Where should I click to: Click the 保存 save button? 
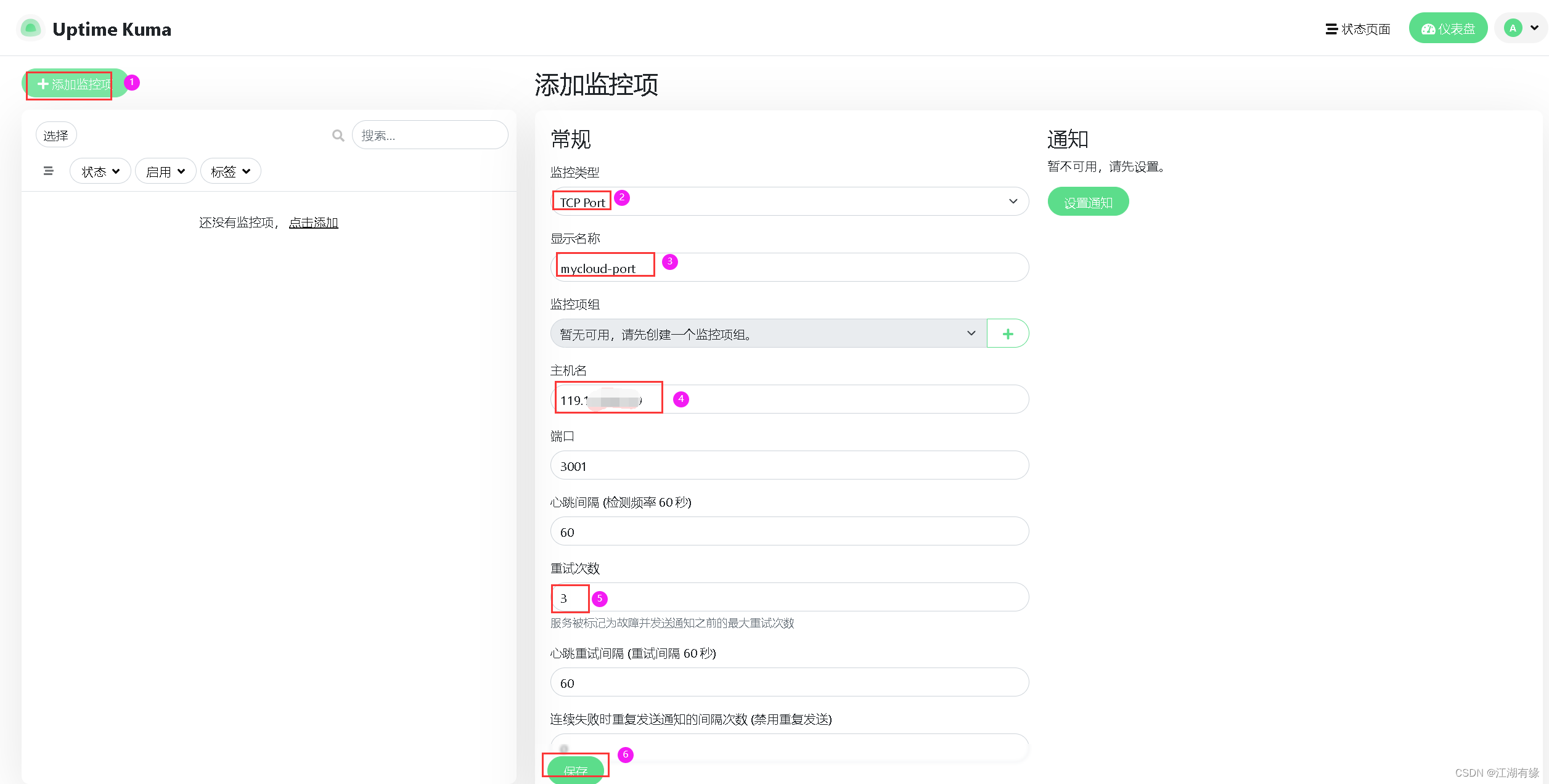tap(576, 770)
